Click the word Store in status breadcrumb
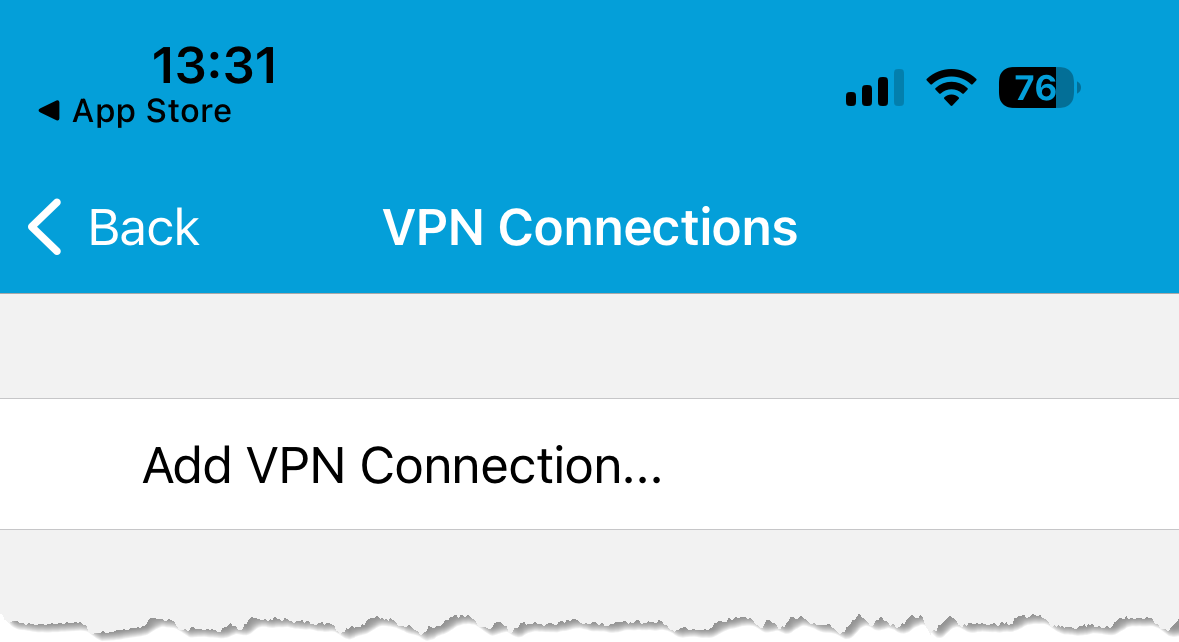This screenshot has height=642, width=1179. coord(189,111)
